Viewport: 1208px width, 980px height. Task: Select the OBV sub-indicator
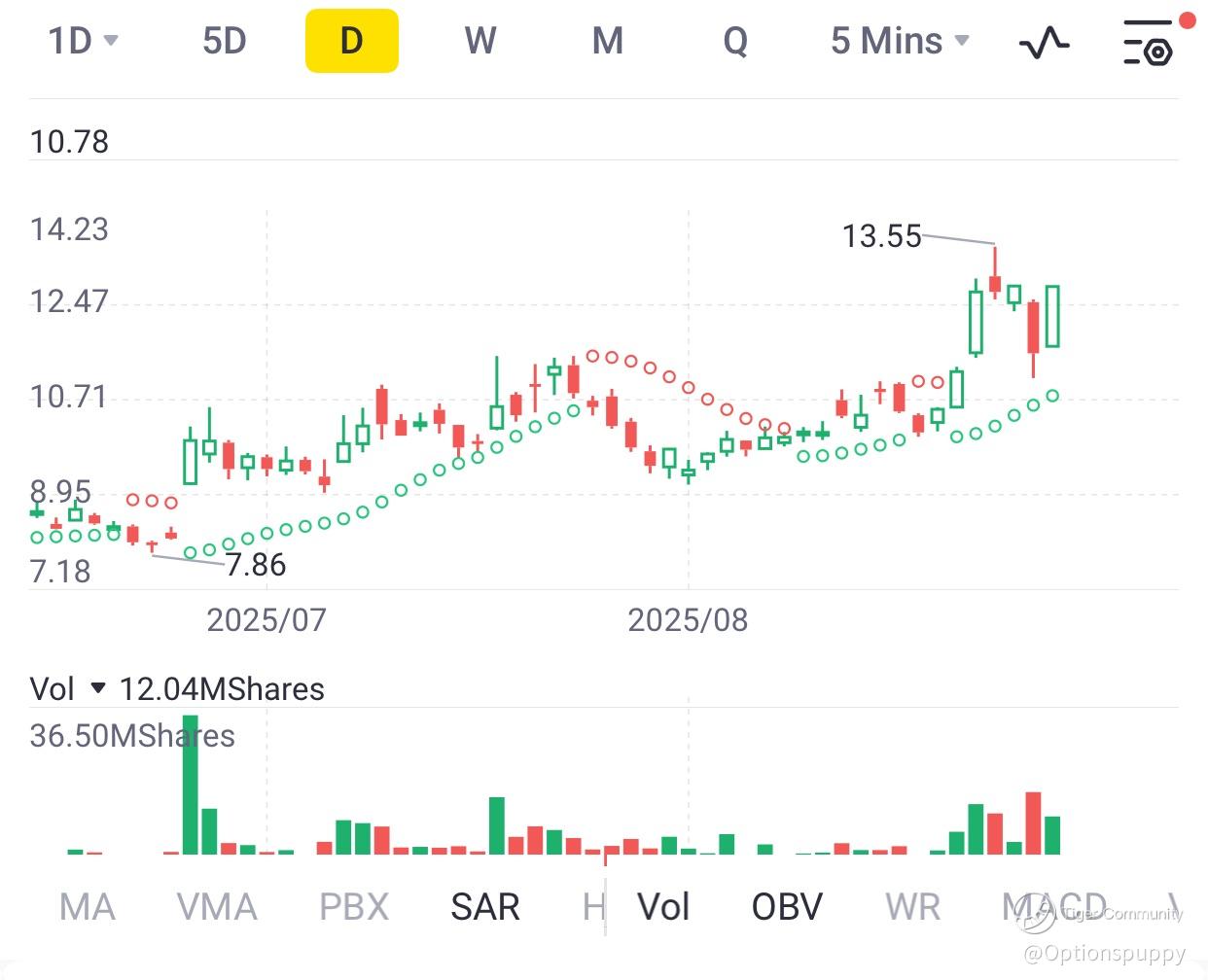(787, 907)
